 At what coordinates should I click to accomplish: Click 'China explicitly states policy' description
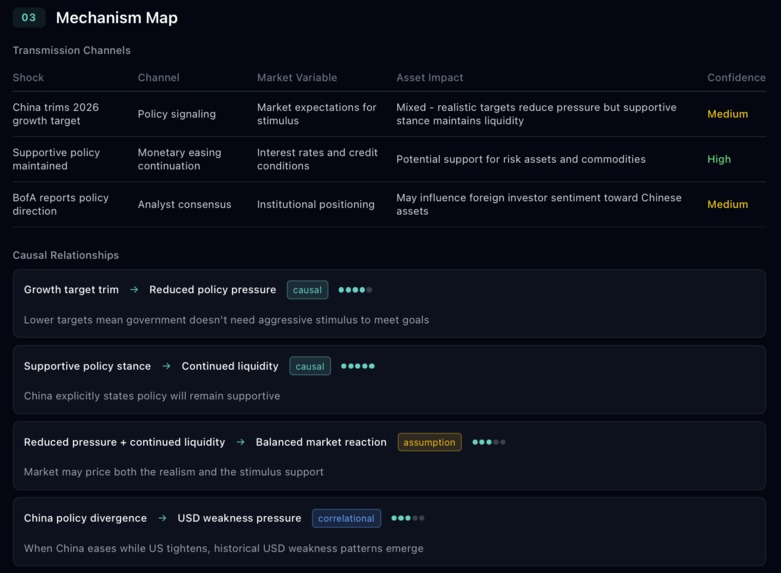pos(152,396)
